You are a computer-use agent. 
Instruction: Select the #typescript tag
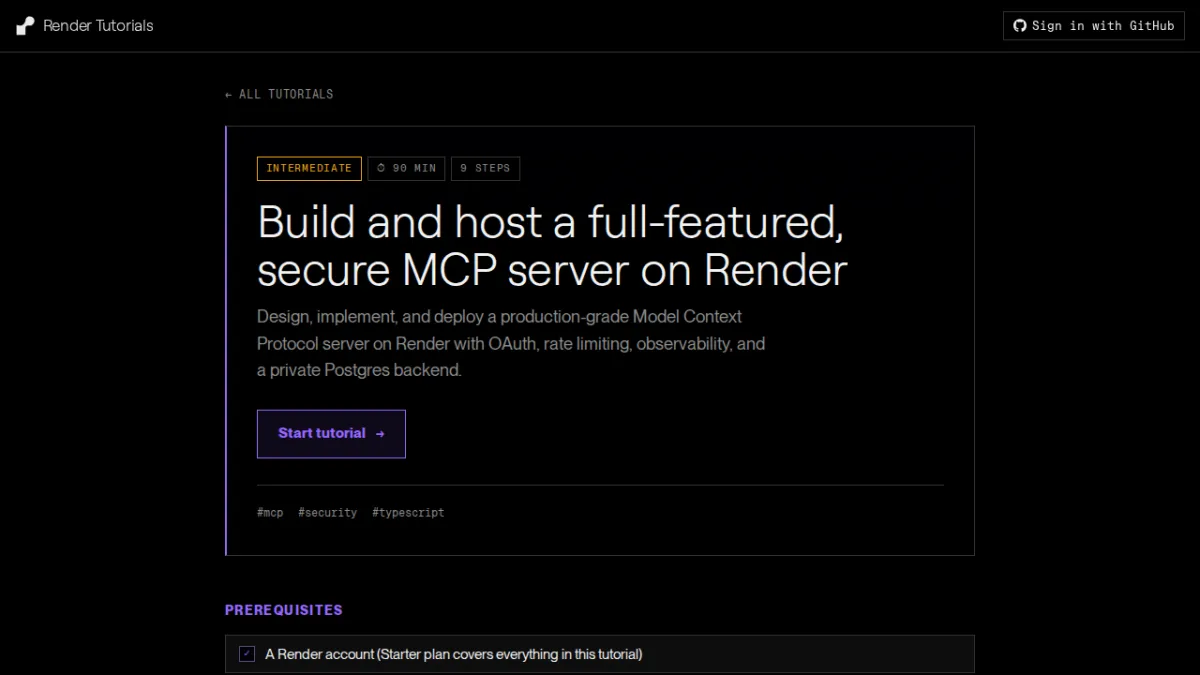(408, 512)
